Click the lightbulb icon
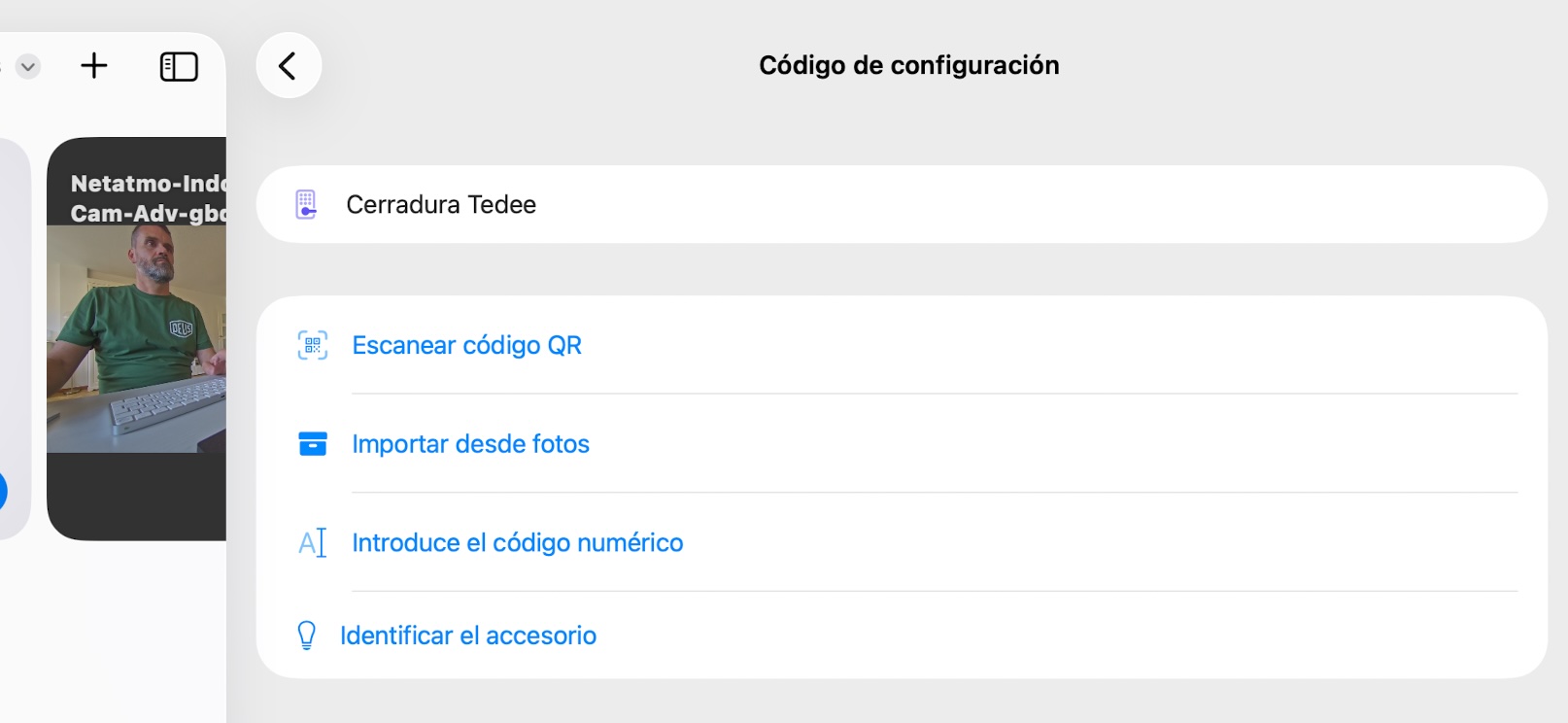Screen dimensions: 1568x723 pos(307,636)
